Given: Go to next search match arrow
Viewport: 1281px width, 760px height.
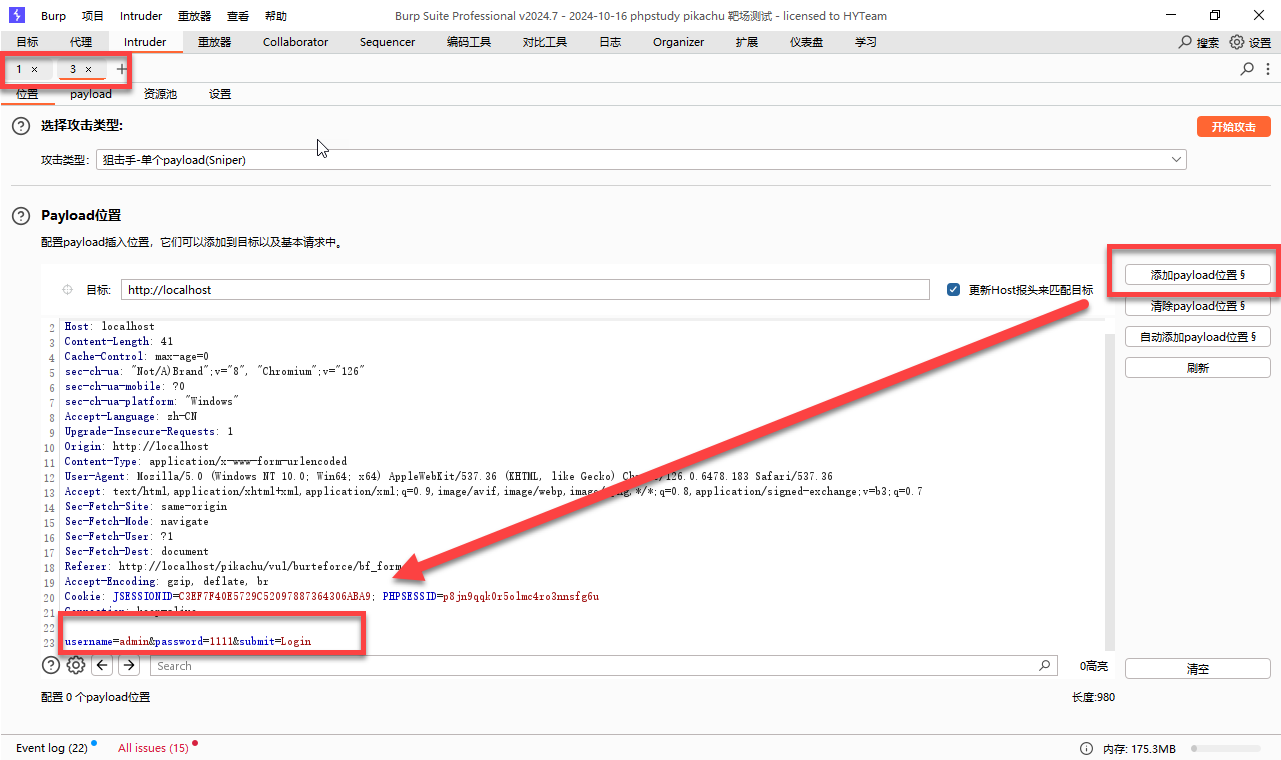Looking at the screenshot, I should [x=129, y=666].
